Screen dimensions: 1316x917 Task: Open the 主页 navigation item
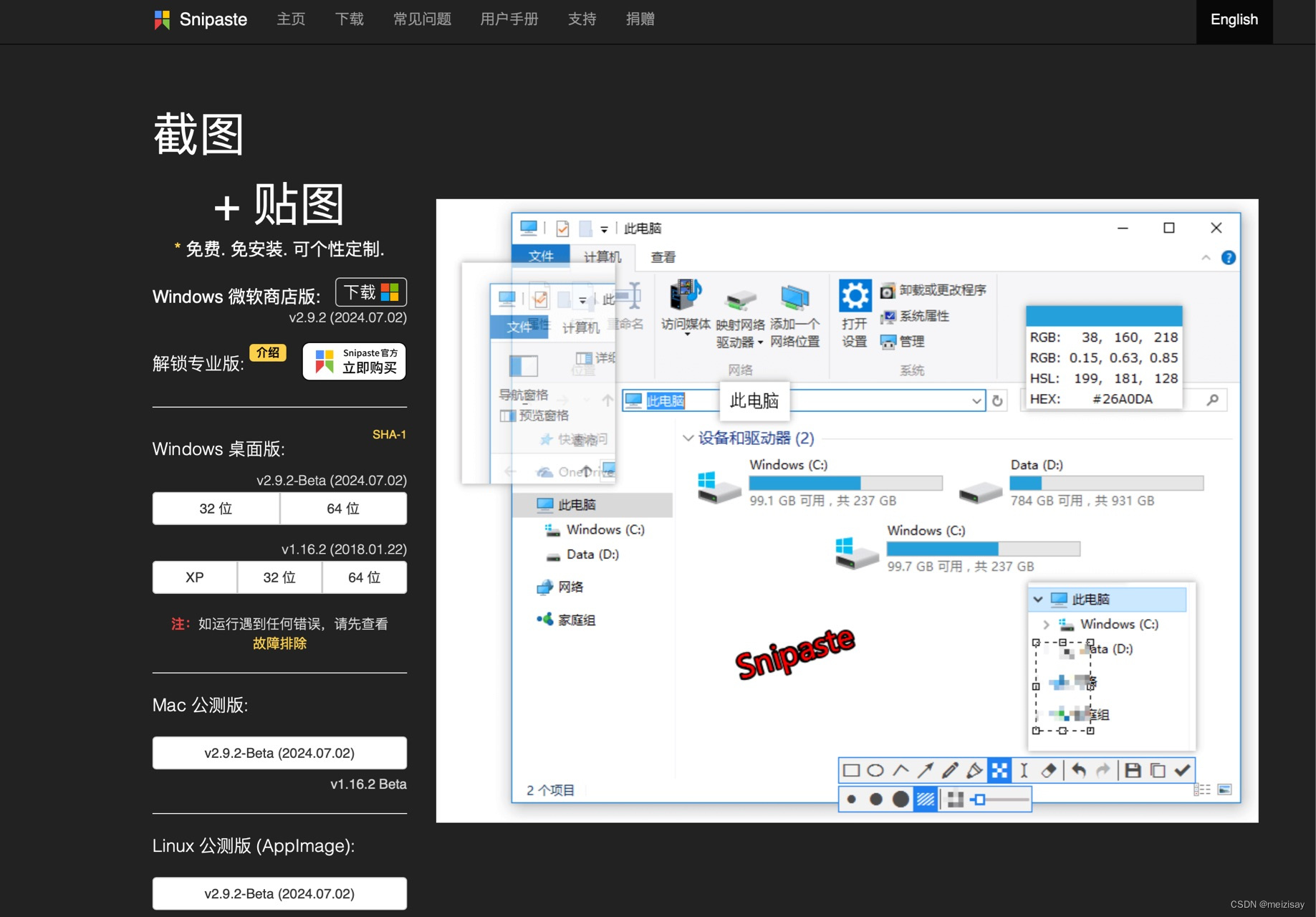pyautogui.click(x=291, y=19)
